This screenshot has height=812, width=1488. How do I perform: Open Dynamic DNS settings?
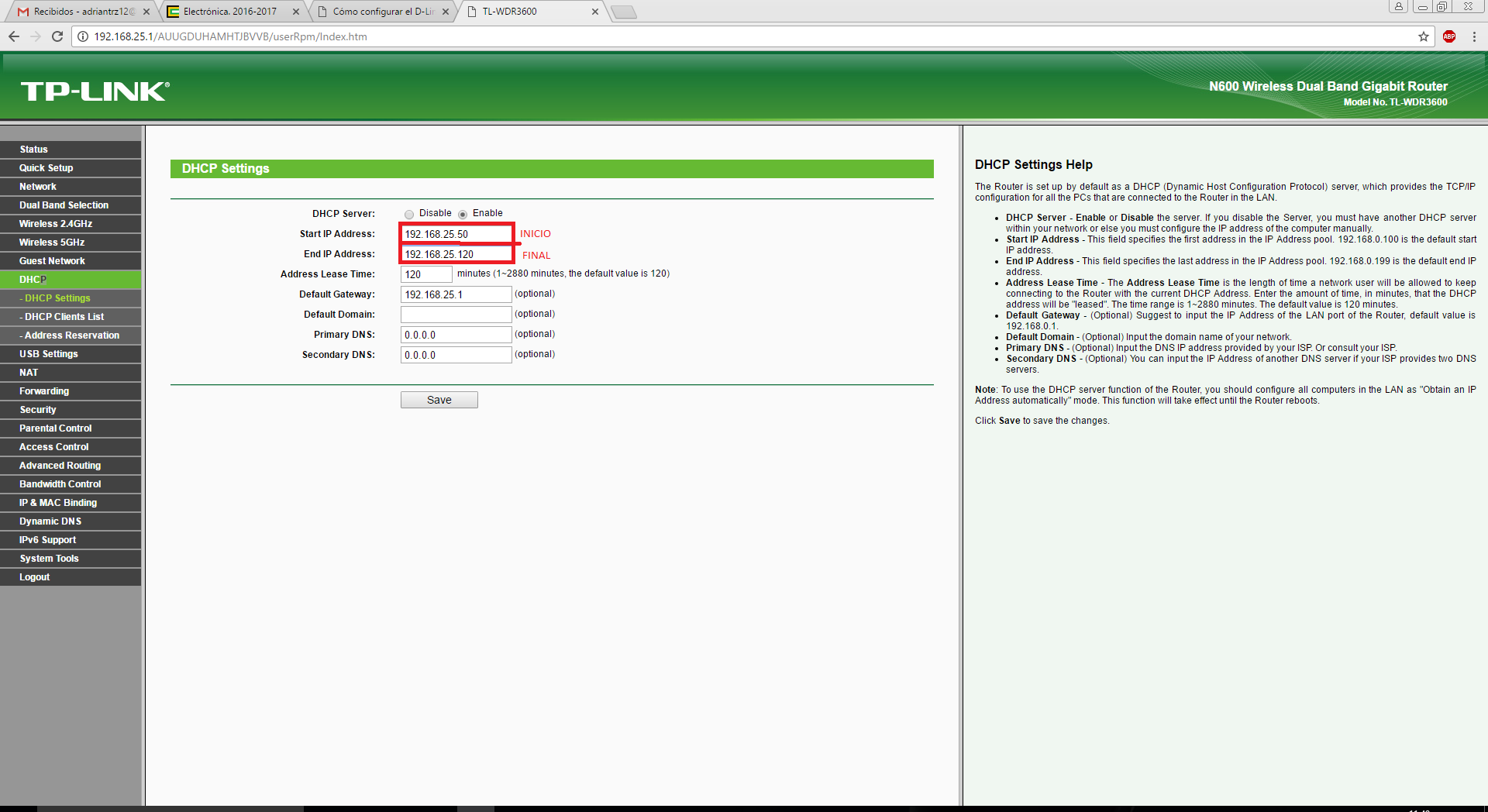pyautogui.click(x=71, y=521)
